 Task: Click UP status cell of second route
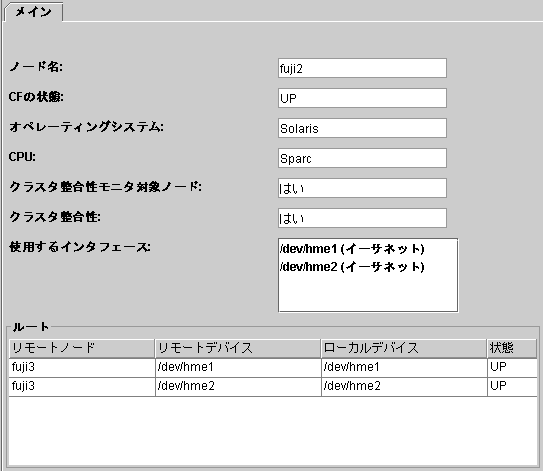(512, 386)
